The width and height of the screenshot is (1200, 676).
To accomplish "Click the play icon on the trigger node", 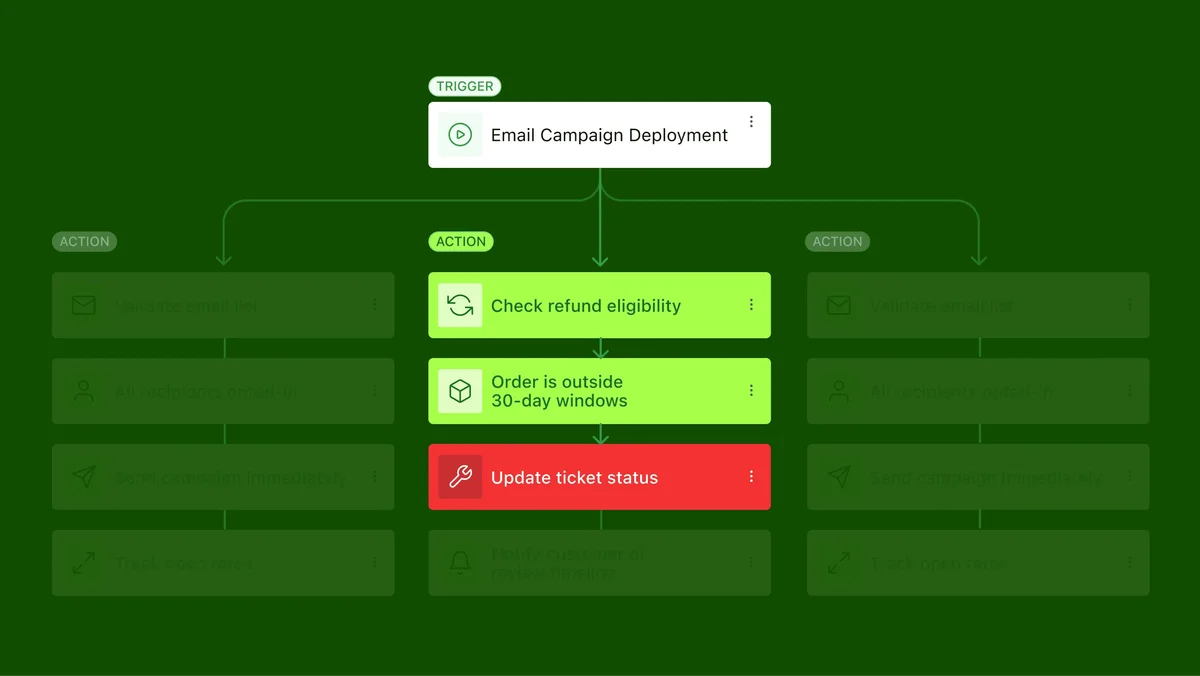I will pos(460,135).
